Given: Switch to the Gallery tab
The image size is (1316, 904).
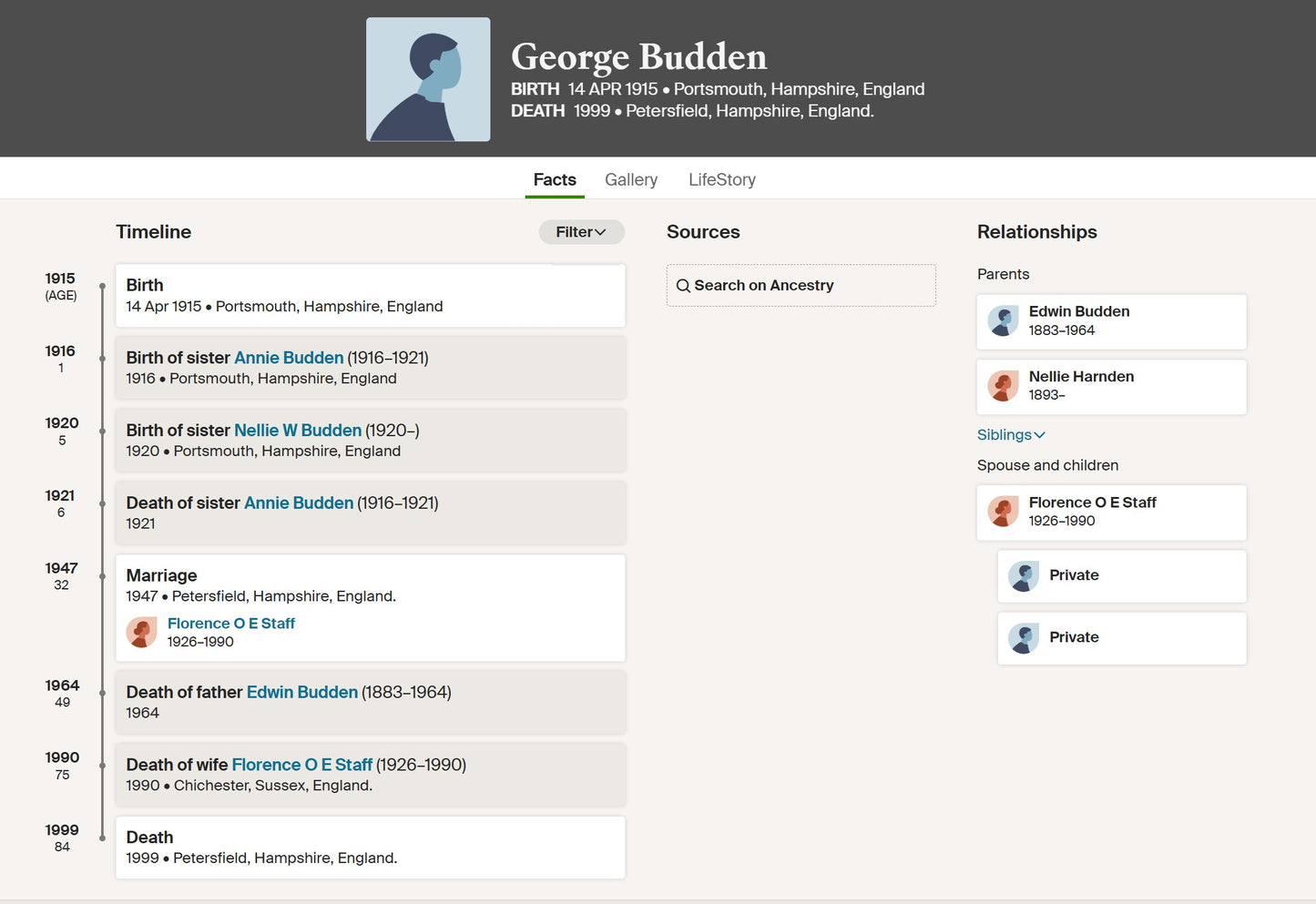Looking at the screenshot, I should [631, 179].
